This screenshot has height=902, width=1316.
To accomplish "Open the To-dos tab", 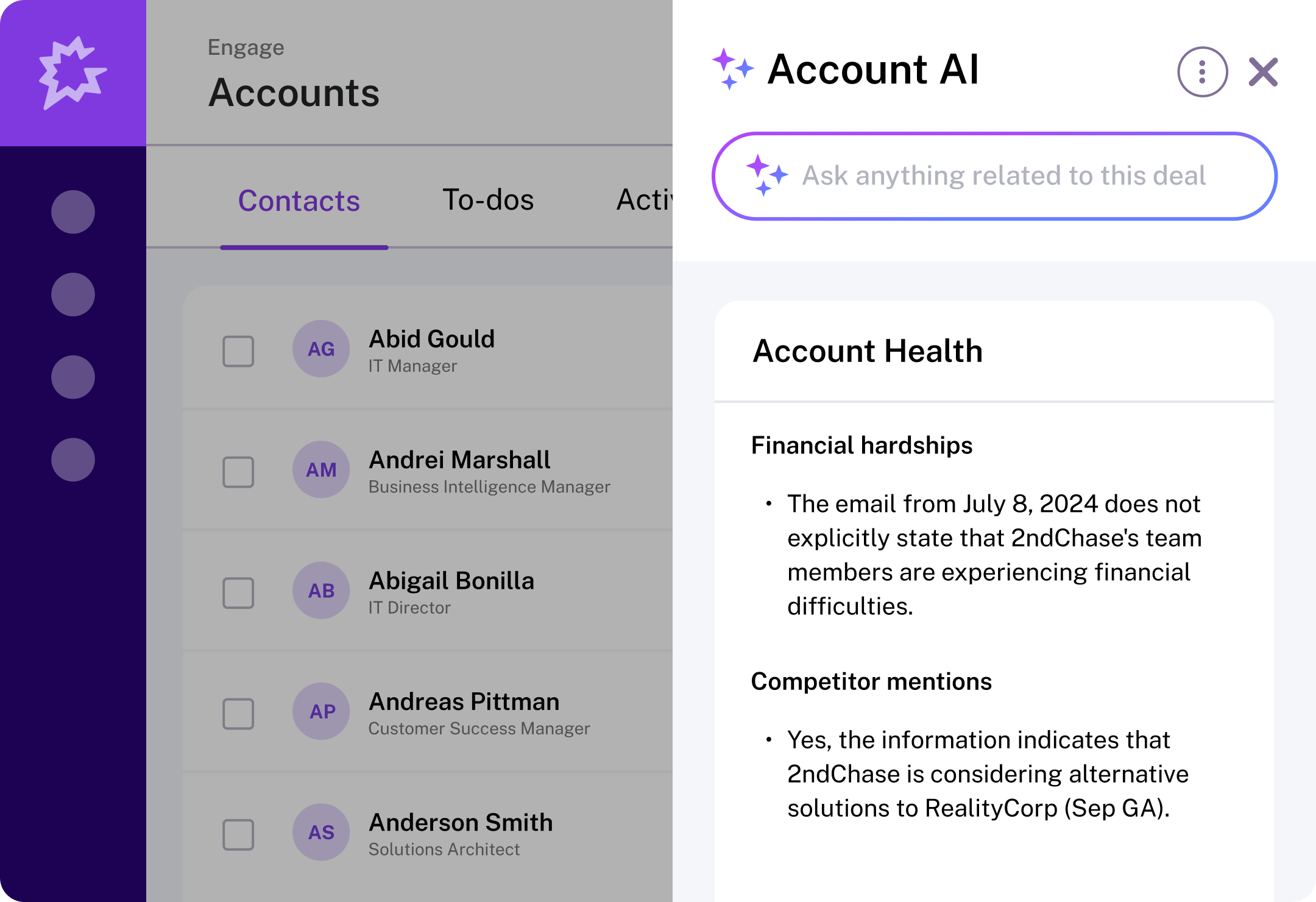I will pyautogui.click(x=488, y=200).
